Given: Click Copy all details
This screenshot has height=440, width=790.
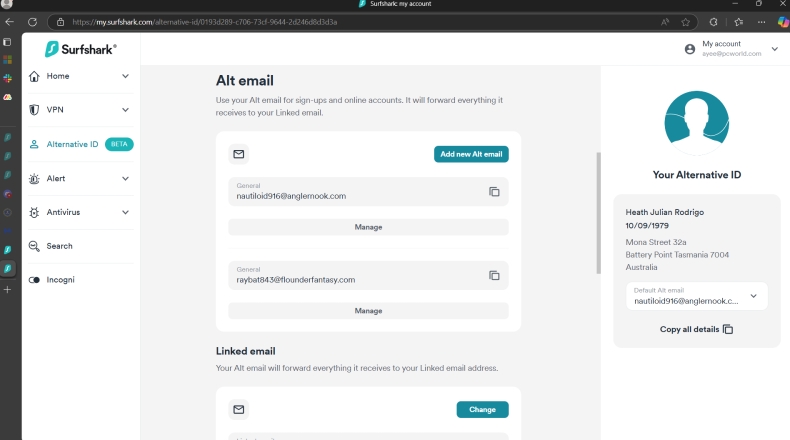Looking at the screenshot, I should click(696, 329).
